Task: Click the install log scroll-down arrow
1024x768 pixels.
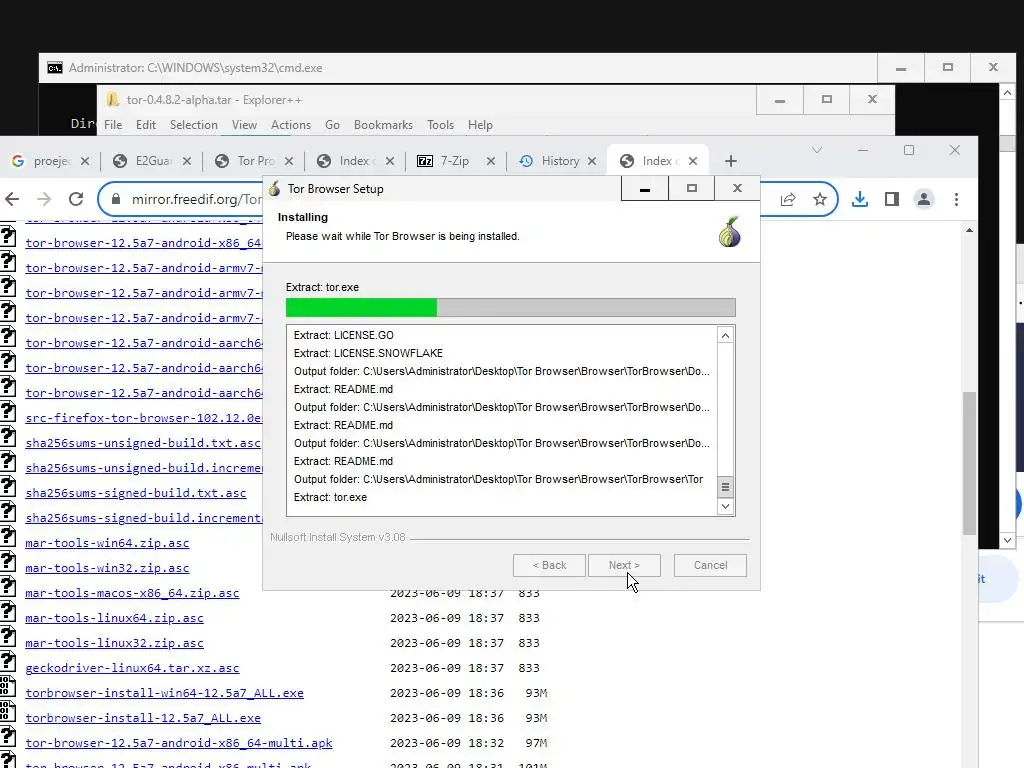Action: pyautogui.click(x=725, y=506)
